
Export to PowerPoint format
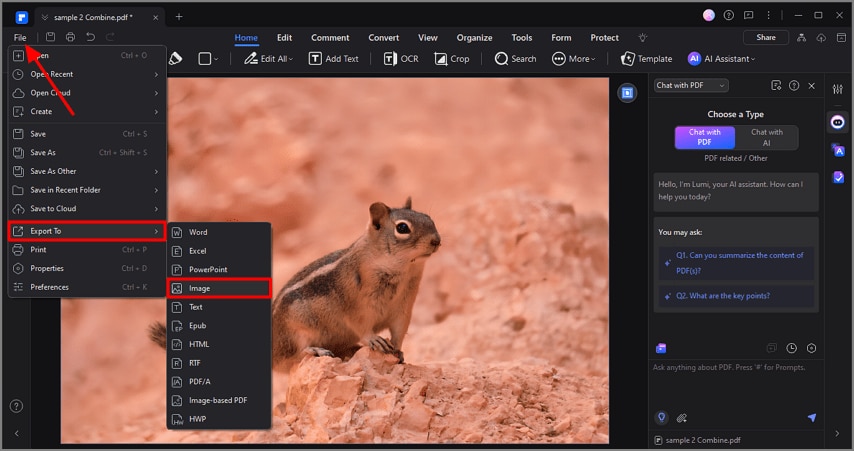coord(219,269)
